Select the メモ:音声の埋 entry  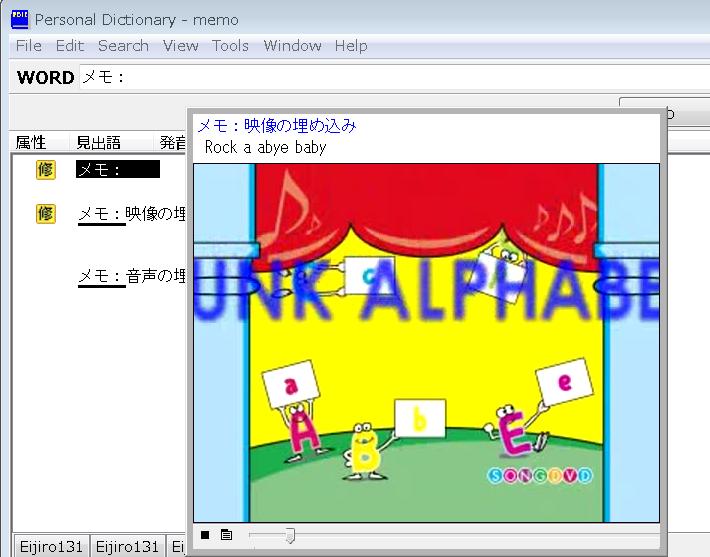pyautogui.click(x=132, y=276)
